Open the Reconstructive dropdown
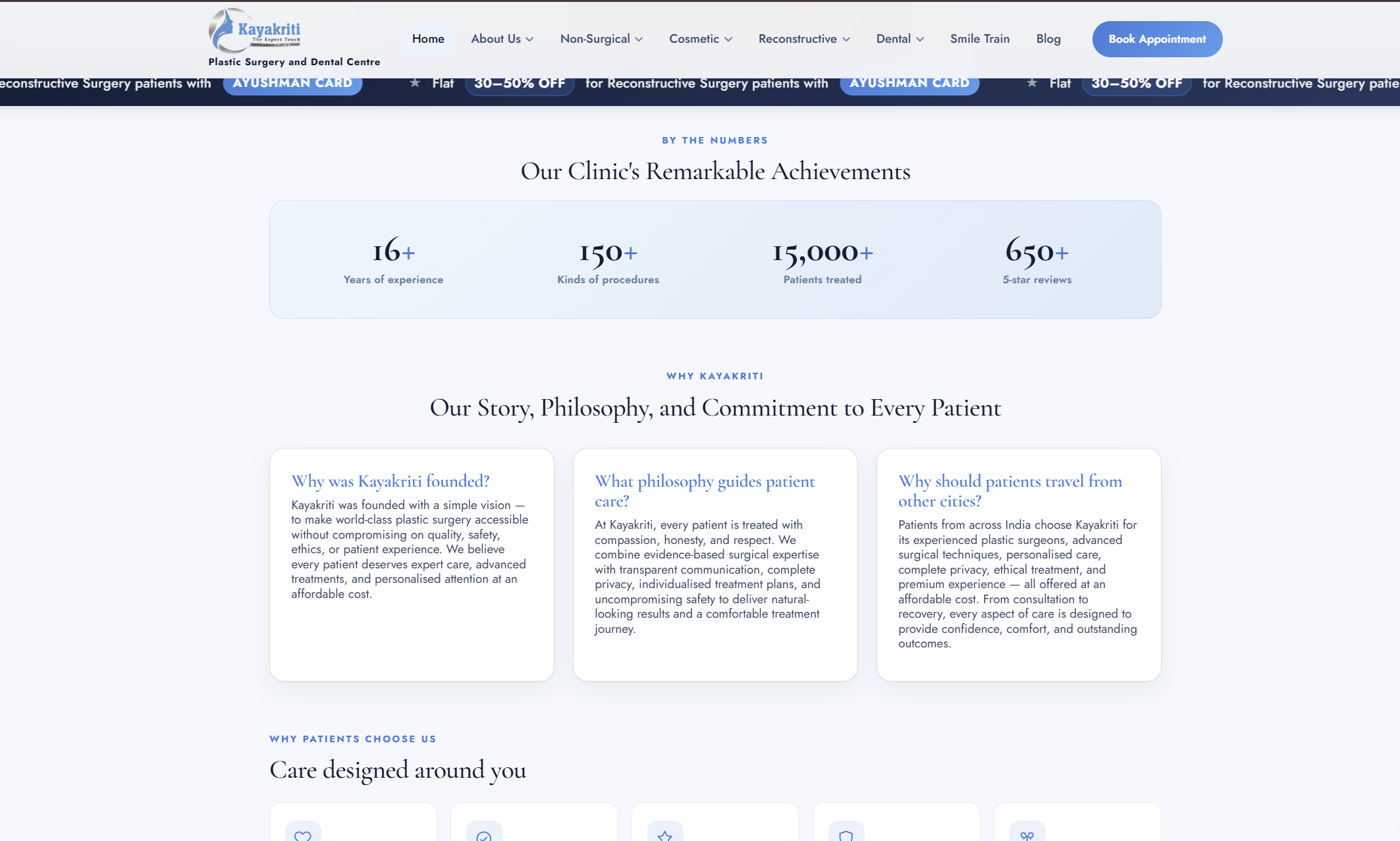 point(804,39)
